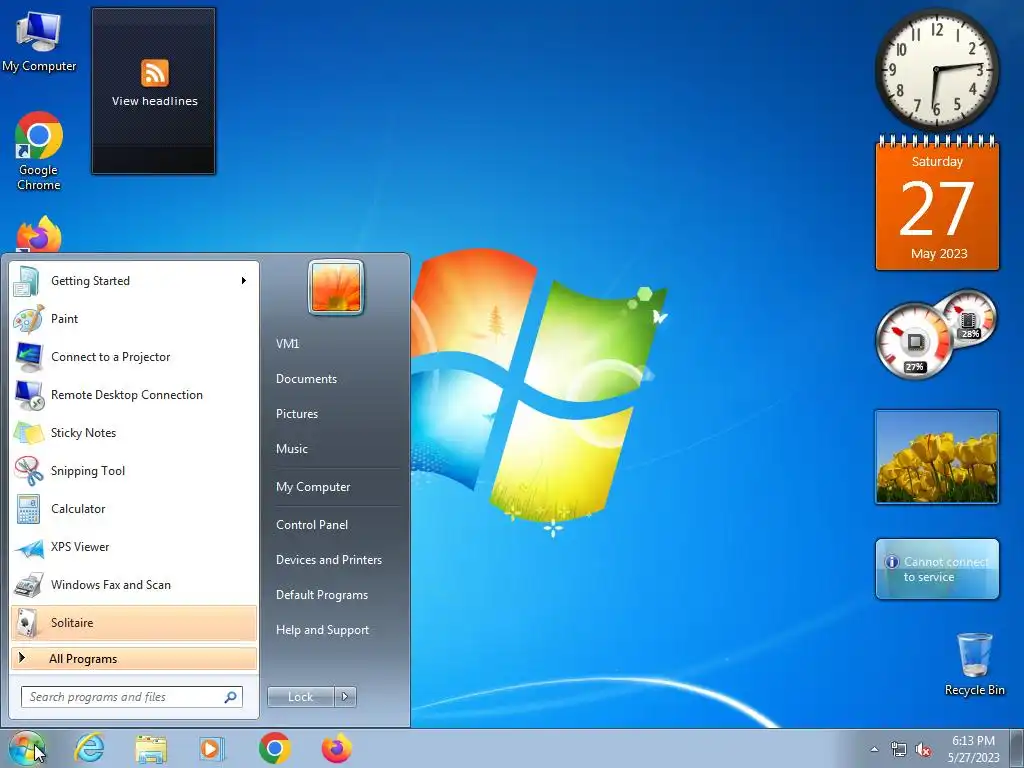1024x768 pixels.
Task: Show hidden system tray icons
Action: 874,750
